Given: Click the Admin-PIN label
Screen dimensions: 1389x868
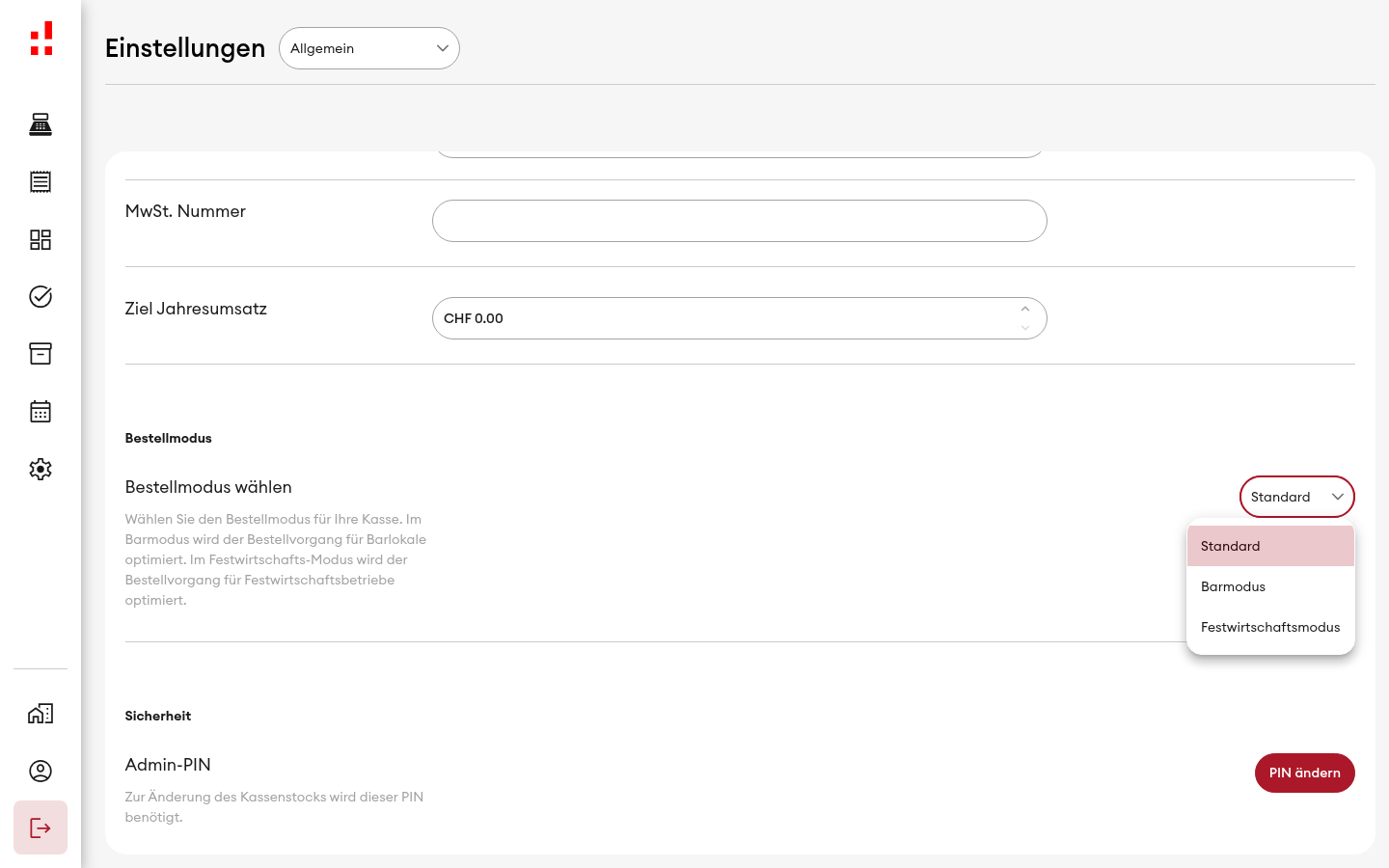Looking at the screenshot, I should pyautogui.click(x=168, y=765).
